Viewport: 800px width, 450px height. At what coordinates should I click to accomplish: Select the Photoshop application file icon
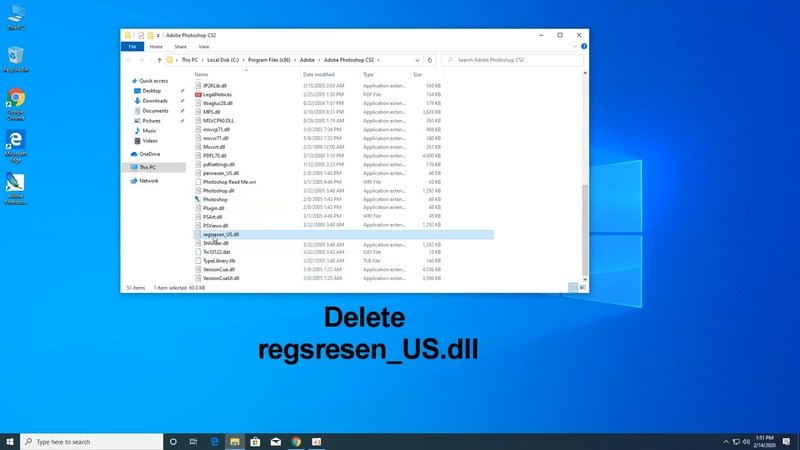[198, 199]
